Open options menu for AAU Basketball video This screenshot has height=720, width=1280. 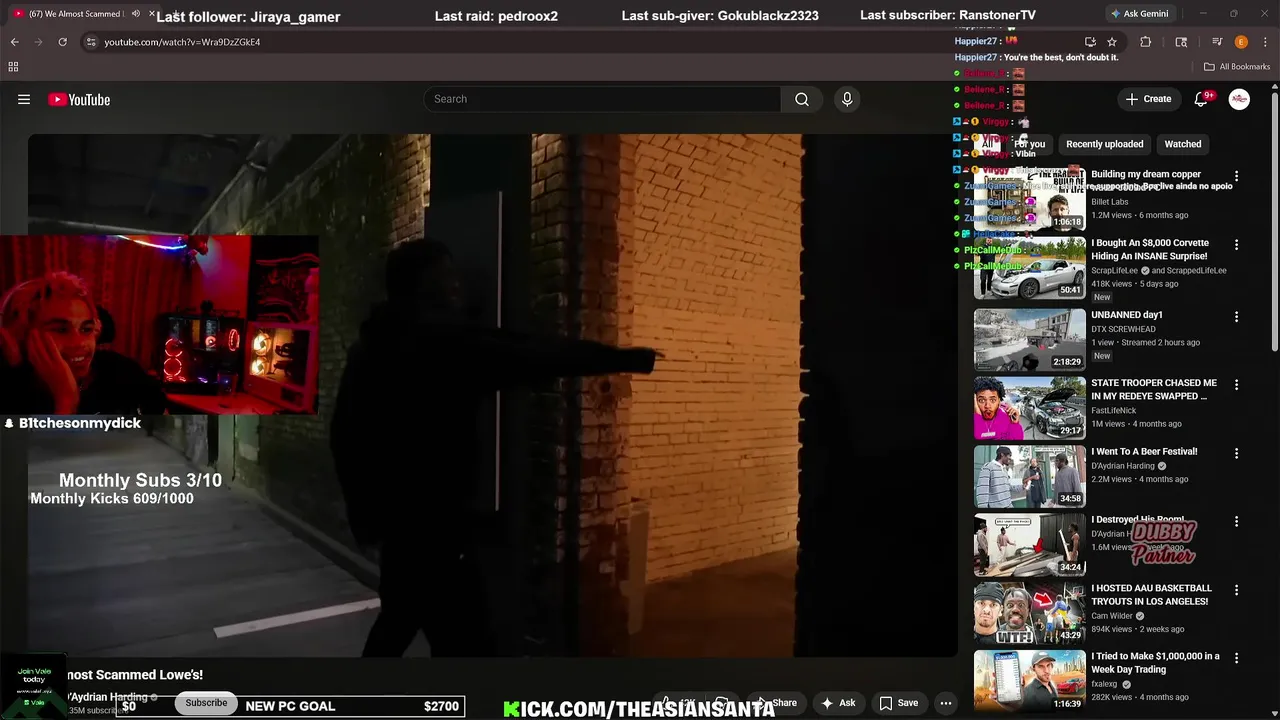[x=1236, y=590]
